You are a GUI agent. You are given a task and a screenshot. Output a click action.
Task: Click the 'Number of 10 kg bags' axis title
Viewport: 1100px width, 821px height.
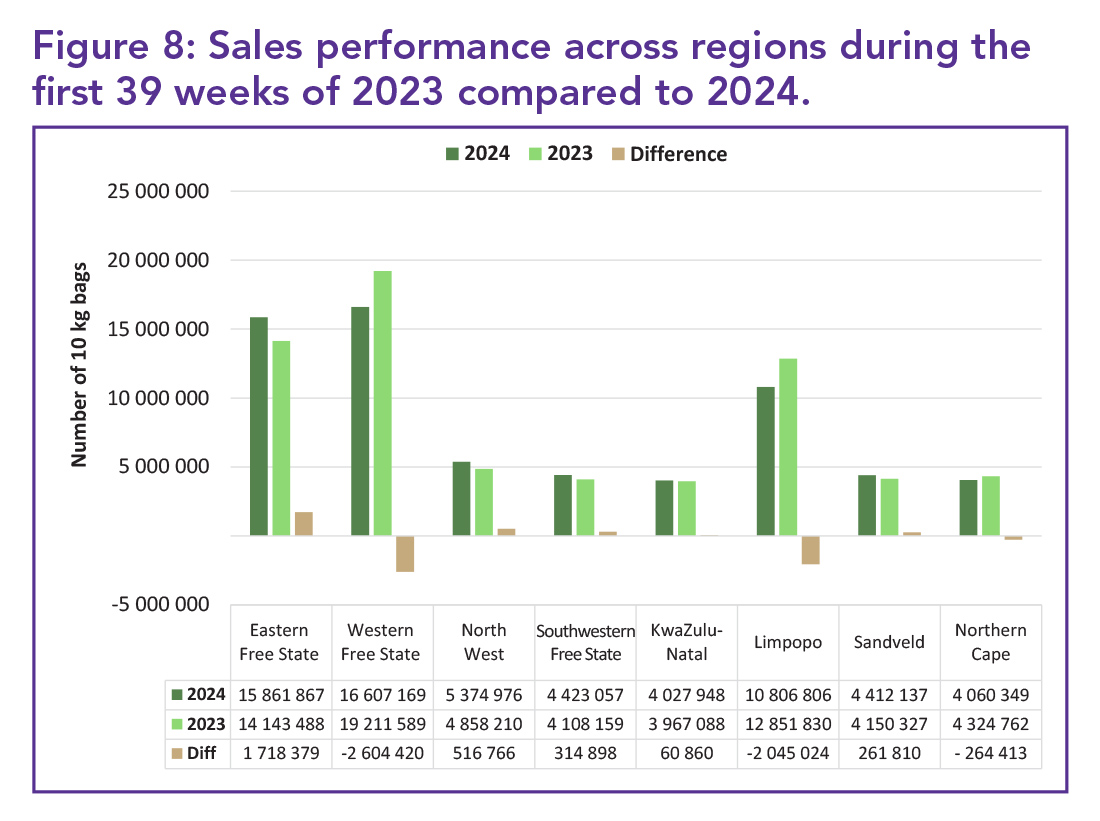pos(80,364)
